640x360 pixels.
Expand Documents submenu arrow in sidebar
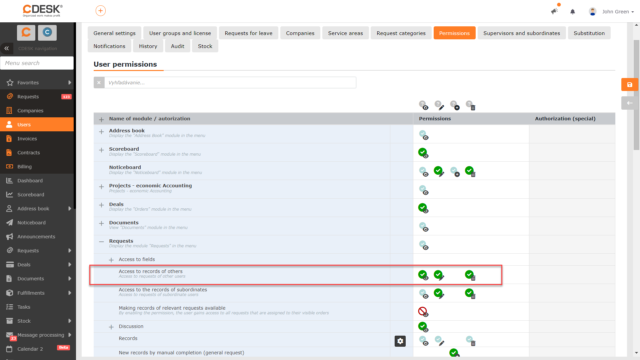(x=69, y=279)
